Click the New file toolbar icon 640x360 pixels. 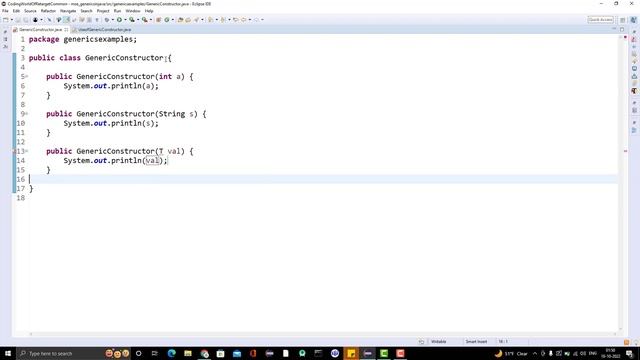point(6,20)
